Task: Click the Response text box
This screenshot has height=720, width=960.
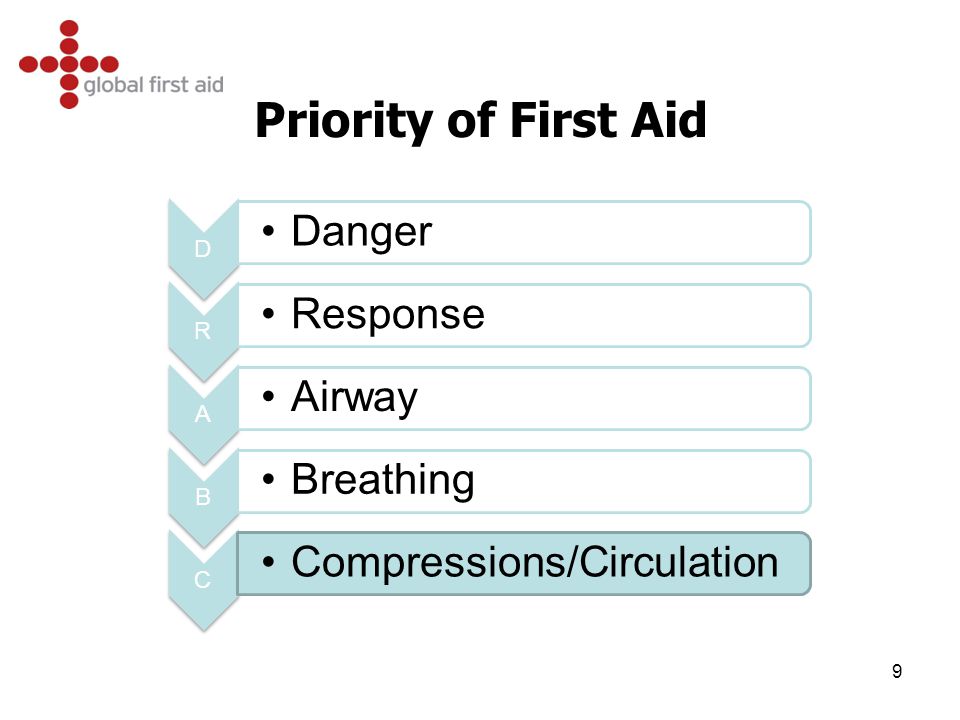Action: [524, 315]
